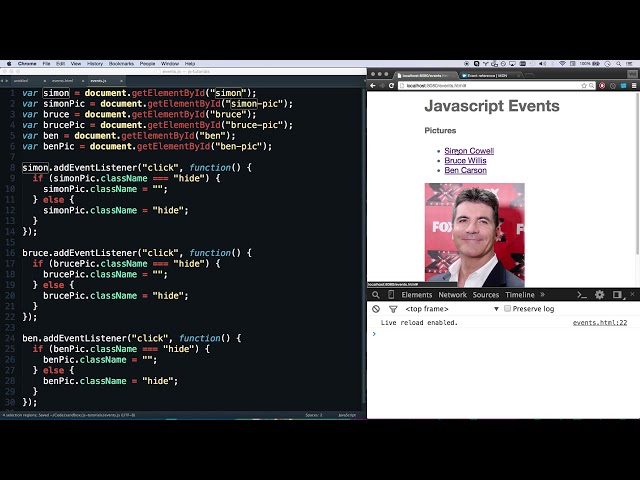This screenshot has width=640, height=480.
Task: Open the Bookmarks menu
Action: pyautogui.click(x=121, y=64)
